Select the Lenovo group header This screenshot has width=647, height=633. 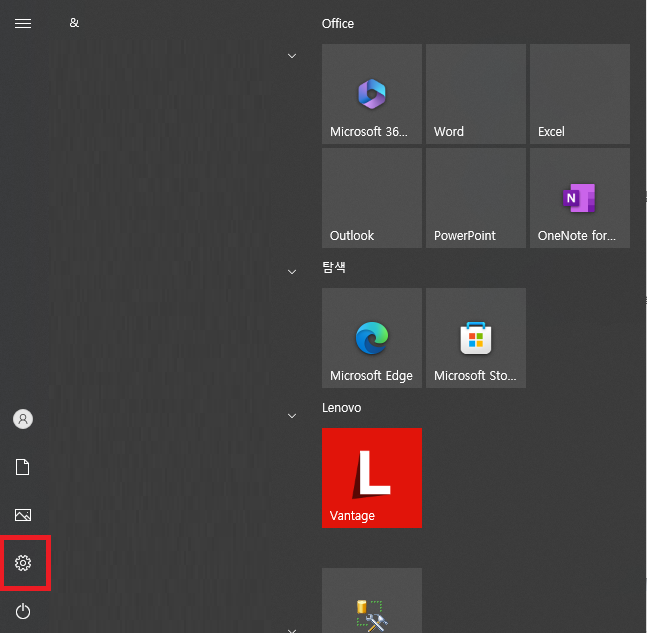[x=341, y=408]
